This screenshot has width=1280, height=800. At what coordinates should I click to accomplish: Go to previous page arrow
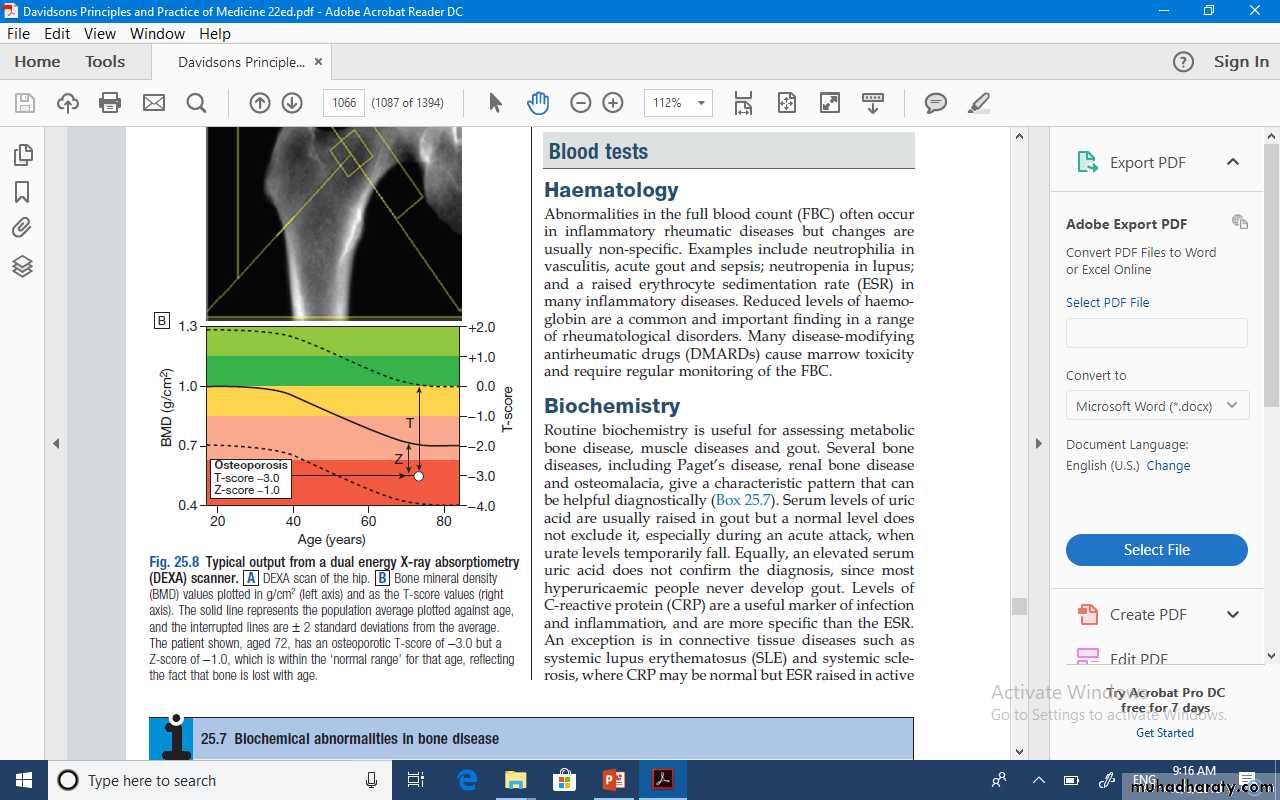[x=260, y=103]
